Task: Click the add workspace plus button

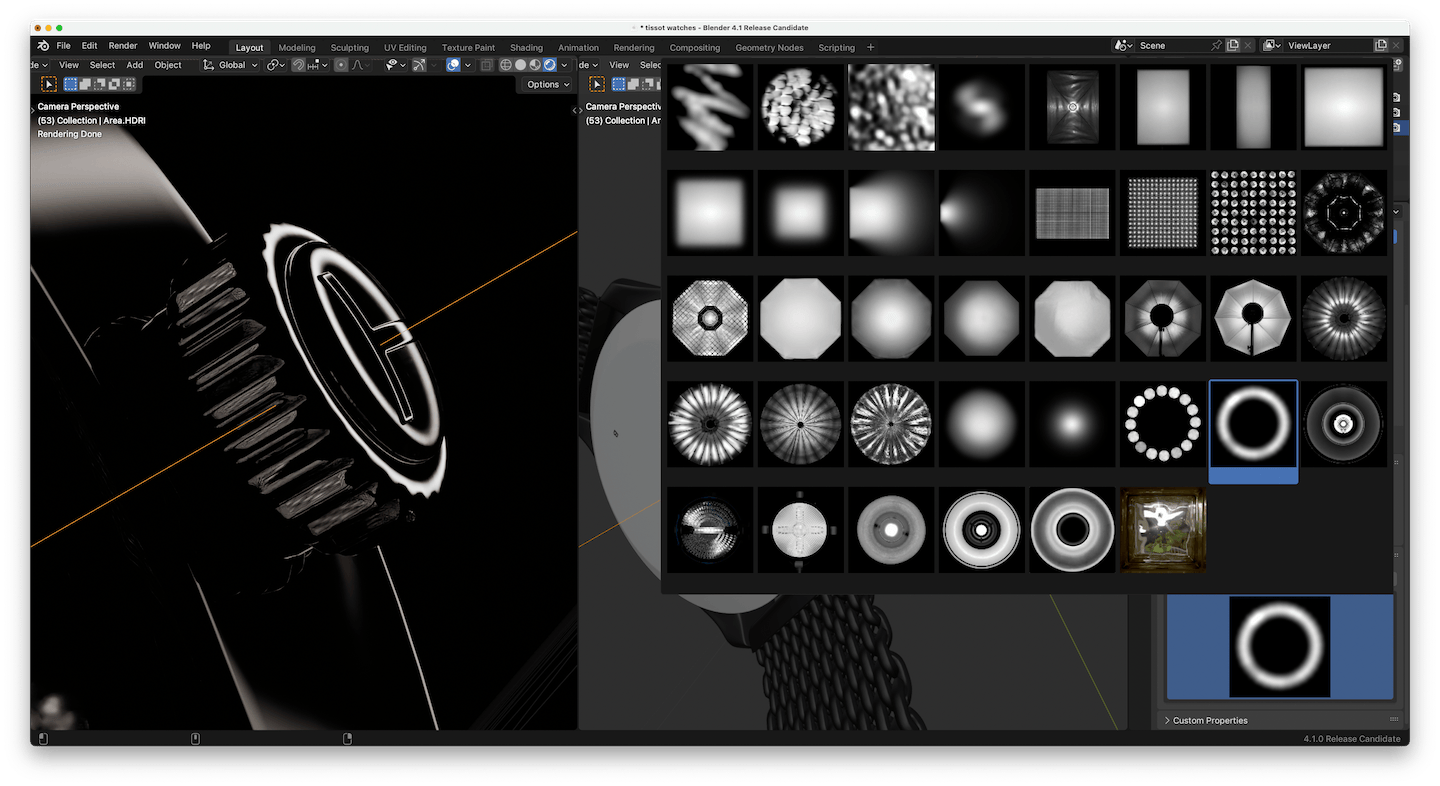Action: tap(870, 47)
